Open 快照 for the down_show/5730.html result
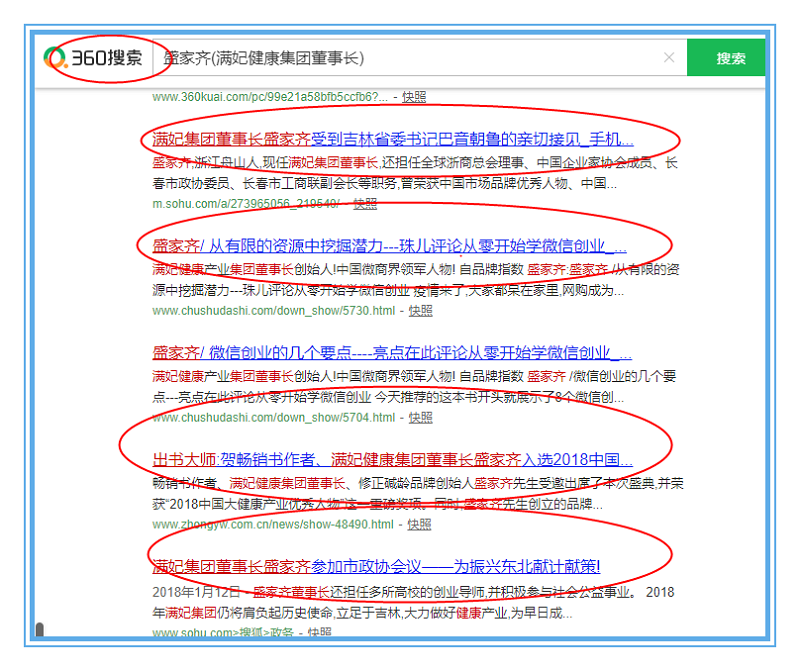 click(420, 310)
